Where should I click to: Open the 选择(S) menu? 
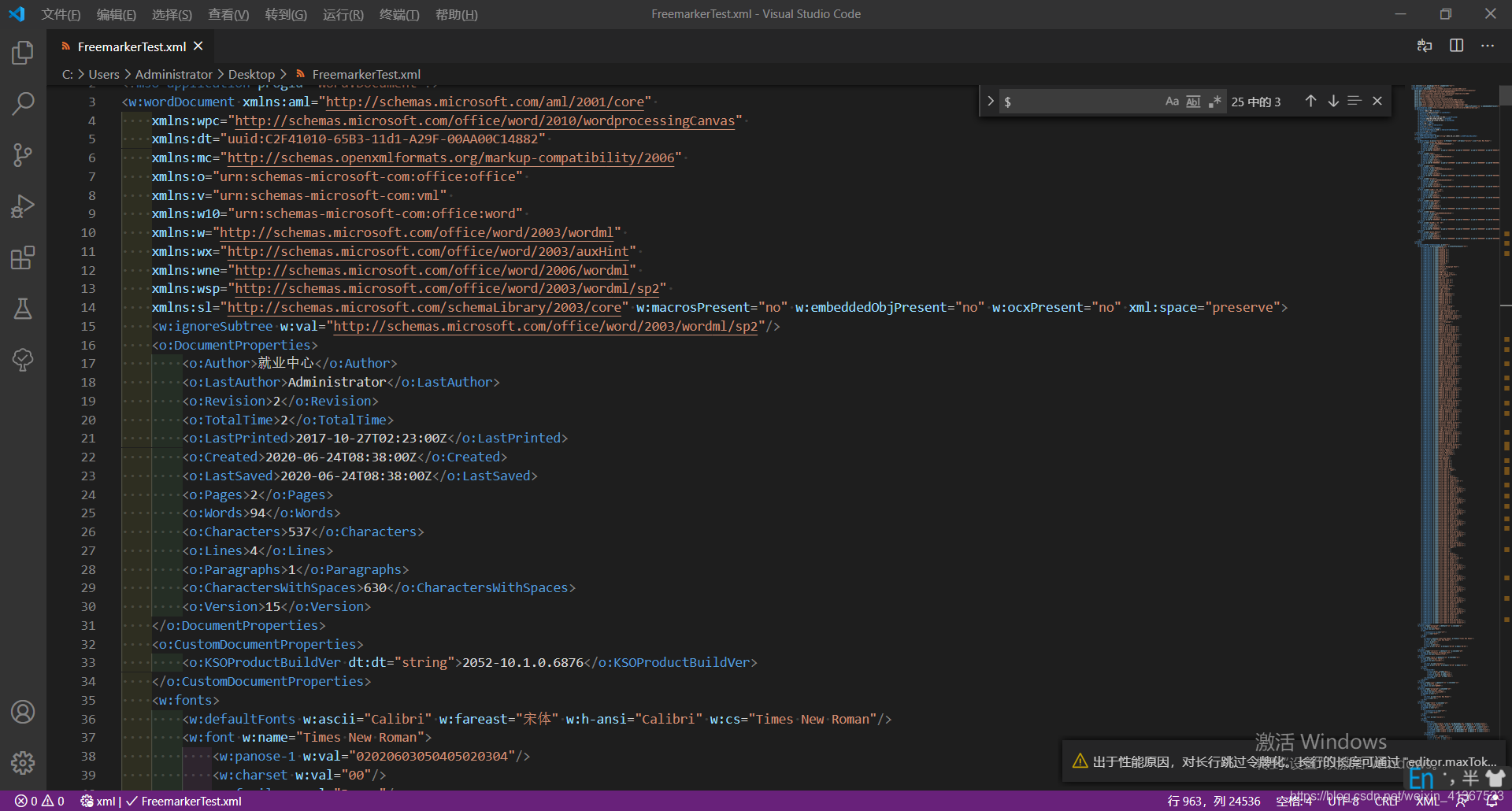pyautogui.click(x=172, y=14)
